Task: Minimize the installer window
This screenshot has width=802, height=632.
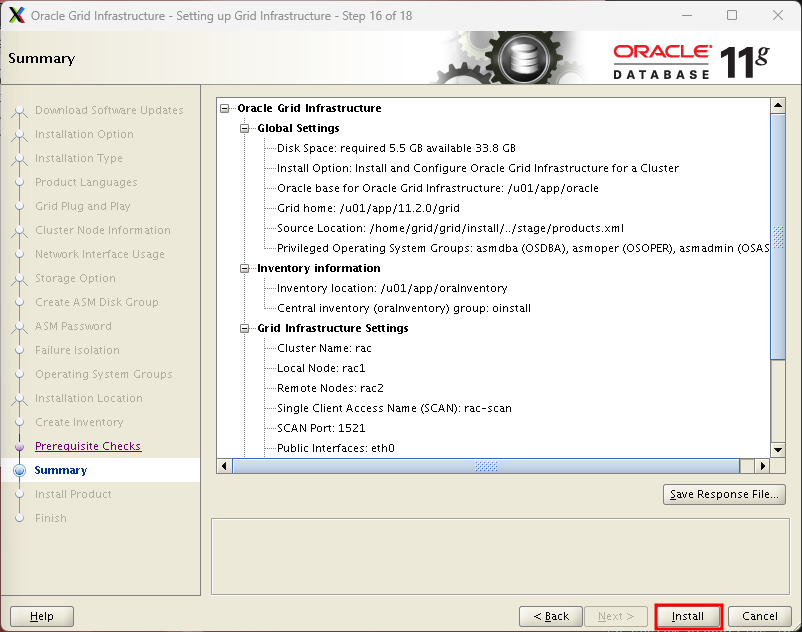Action: 687,15
